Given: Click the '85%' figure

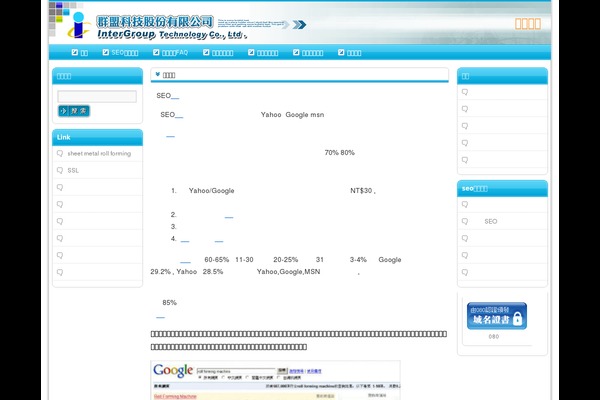Looking at the screenshot, I should pyautogui.click(x=170, y=303).
